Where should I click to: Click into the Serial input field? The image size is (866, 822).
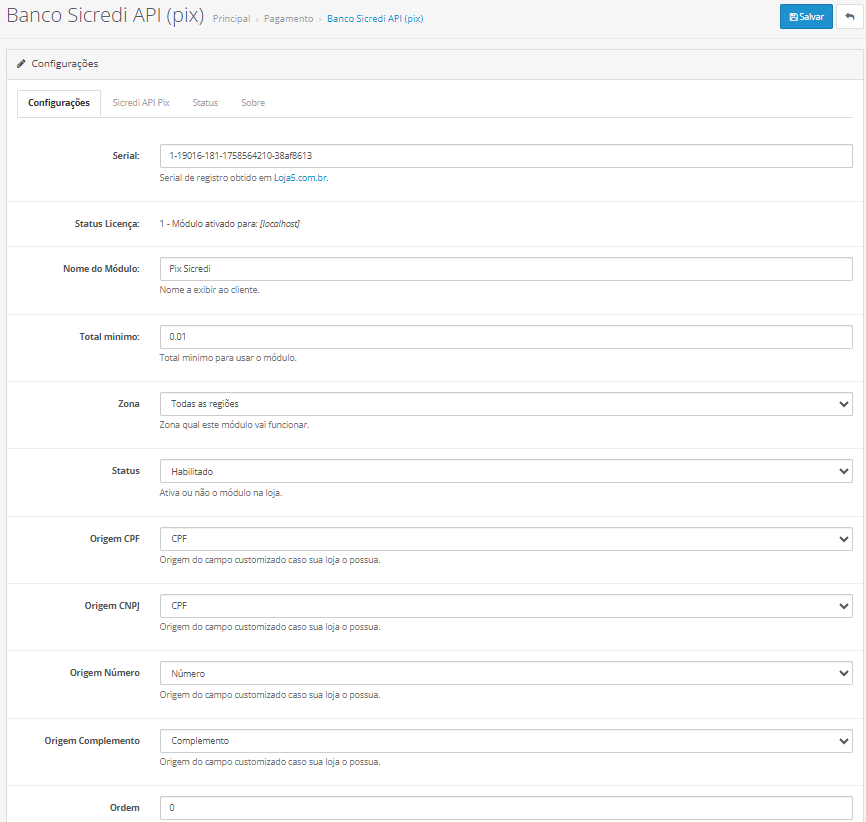coord(505,156)
